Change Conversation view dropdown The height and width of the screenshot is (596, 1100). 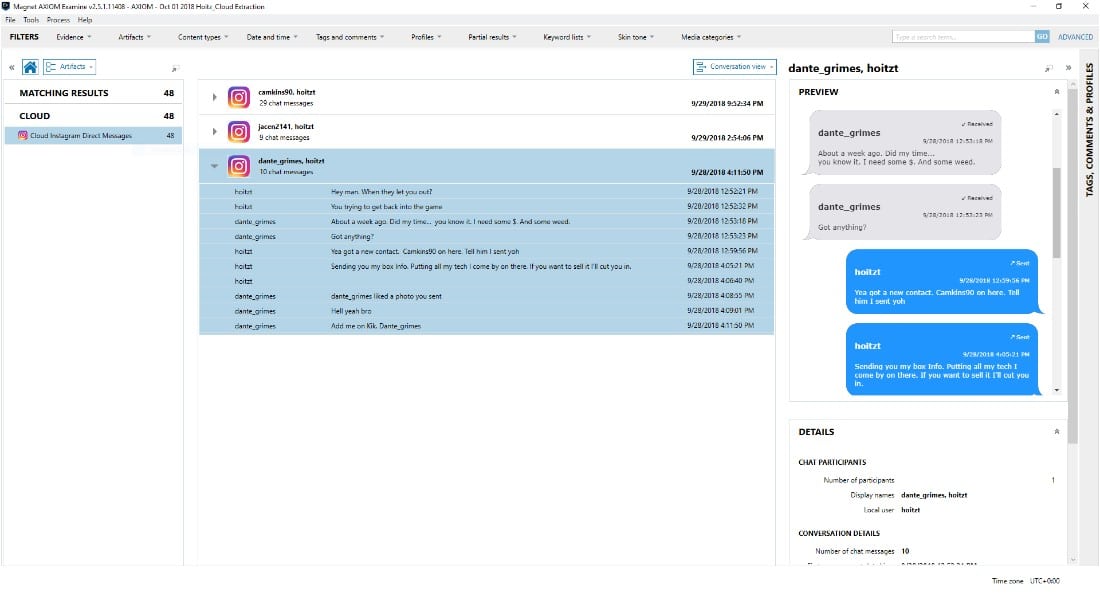[x=735, y=67]
